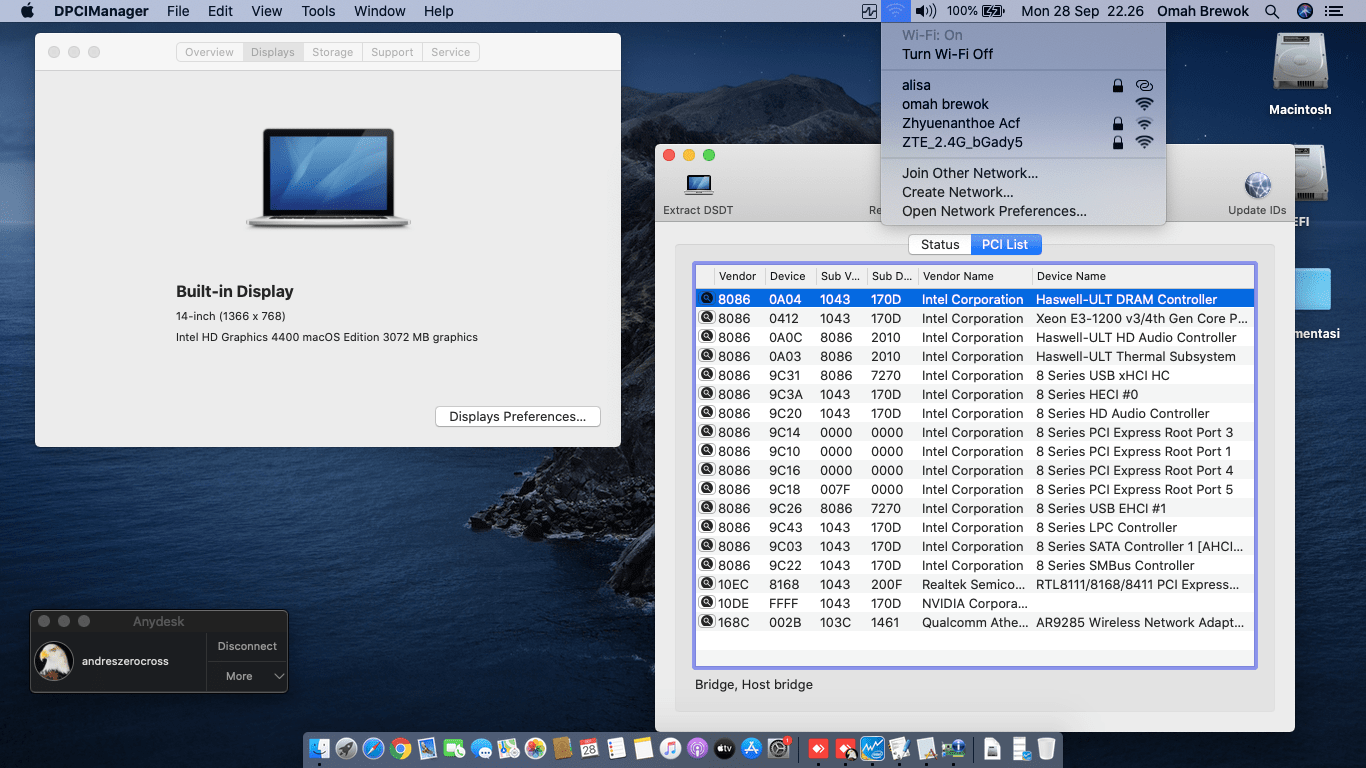Open the App Store from the Dock

750,748
